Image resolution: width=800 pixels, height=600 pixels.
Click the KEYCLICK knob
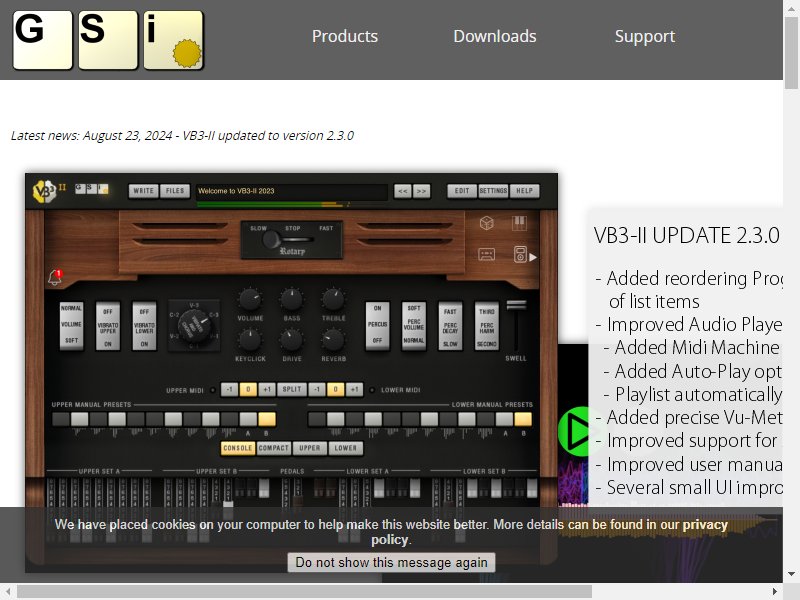point(250,340)
